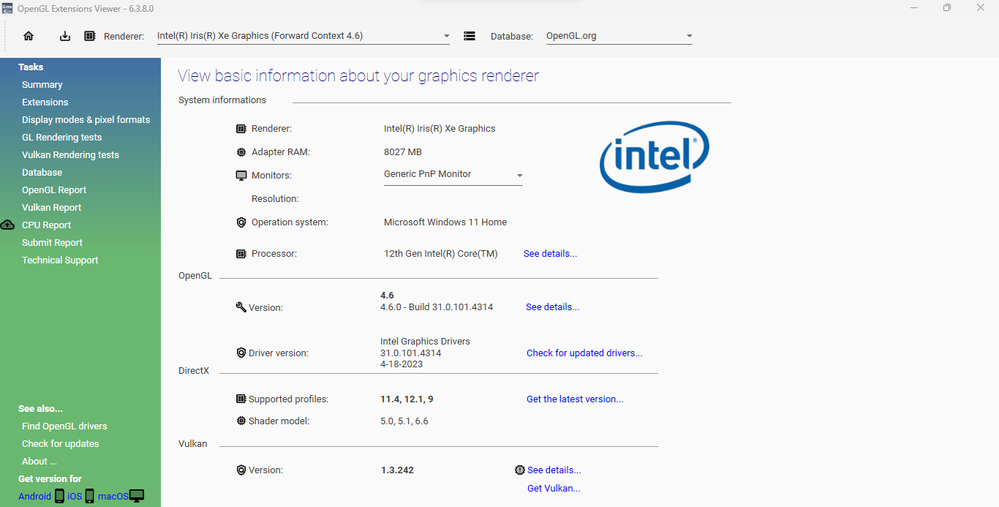The width and height of the screenshot is (999, 507).
Task: Click the home icon in the toolbar
Action: coord(28,36)
